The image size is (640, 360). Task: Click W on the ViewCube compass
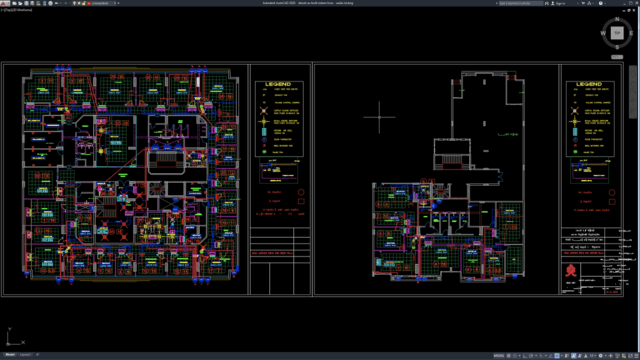(x=603, y=33)
